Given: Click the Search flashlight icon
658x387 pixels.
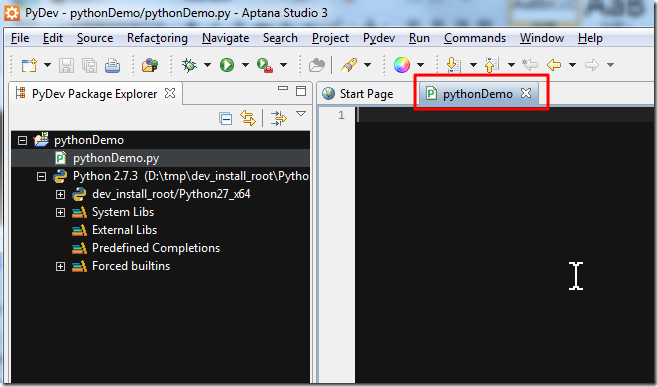Looking at the screenshot, I should [349, 65].
